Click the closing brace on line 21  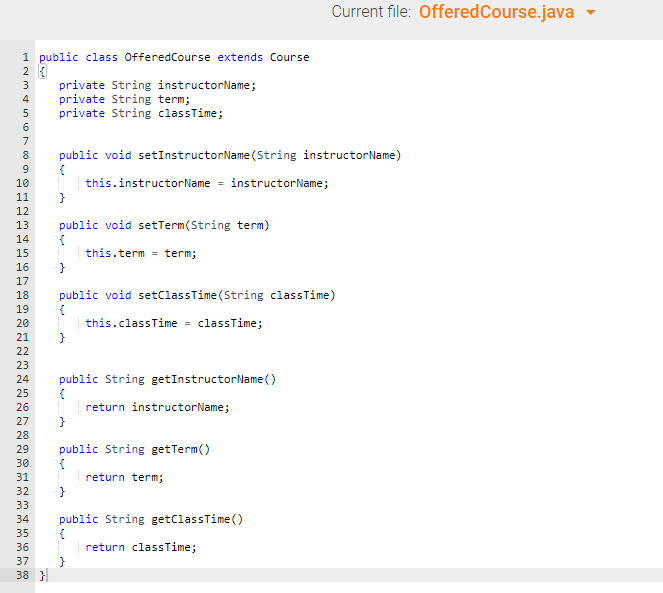click(x=62, y=337)
